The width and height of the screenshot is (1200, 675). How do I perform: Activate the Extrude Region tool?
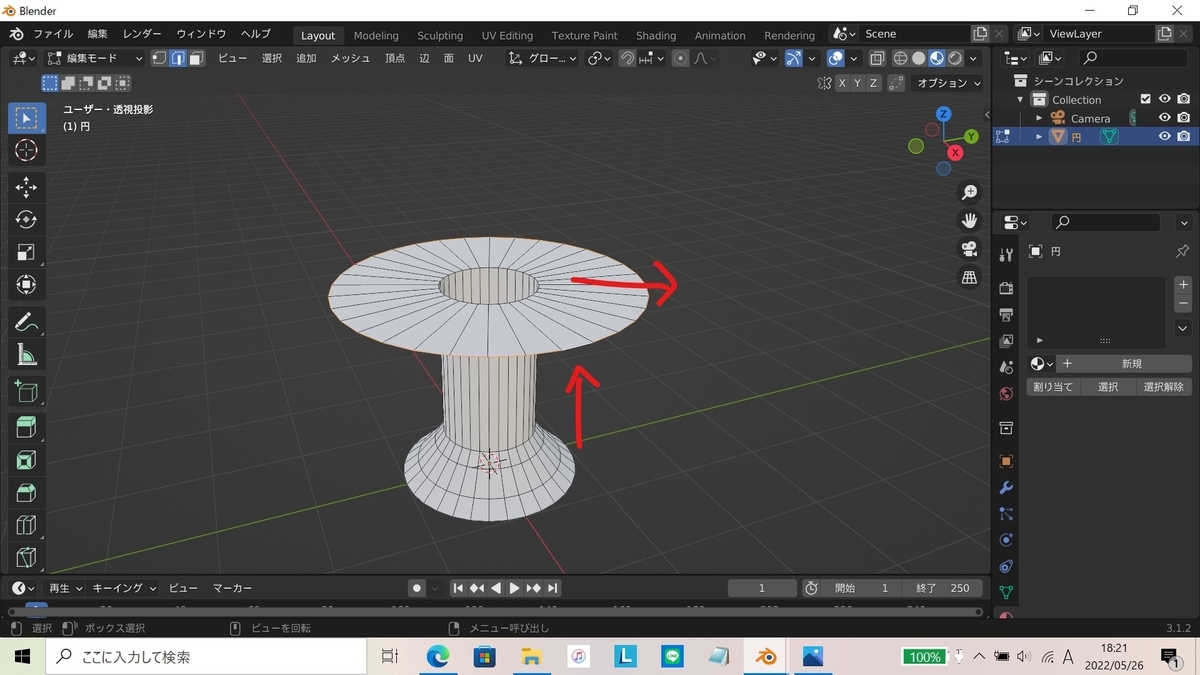point(27,428)
